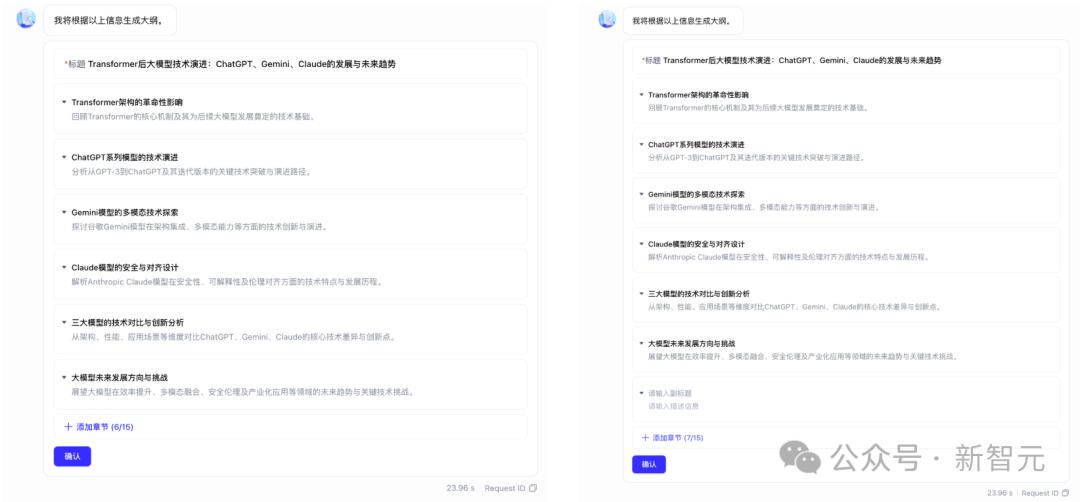Edit heading 三大模型的技术对比与创新分析 in 7-chapter outline
1080x502 pixels.
699,293
